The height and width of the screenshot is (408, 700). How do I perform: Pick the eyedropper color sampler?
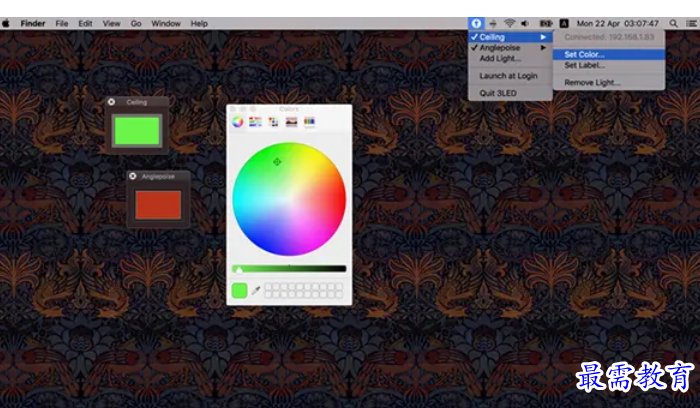(256, 291)
